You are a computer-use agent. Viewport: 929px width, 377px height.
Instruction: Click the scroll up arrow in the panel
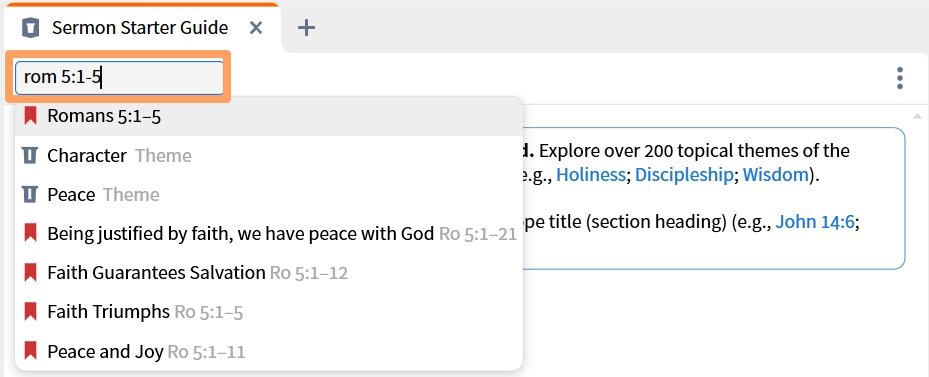tap(917, 115)
